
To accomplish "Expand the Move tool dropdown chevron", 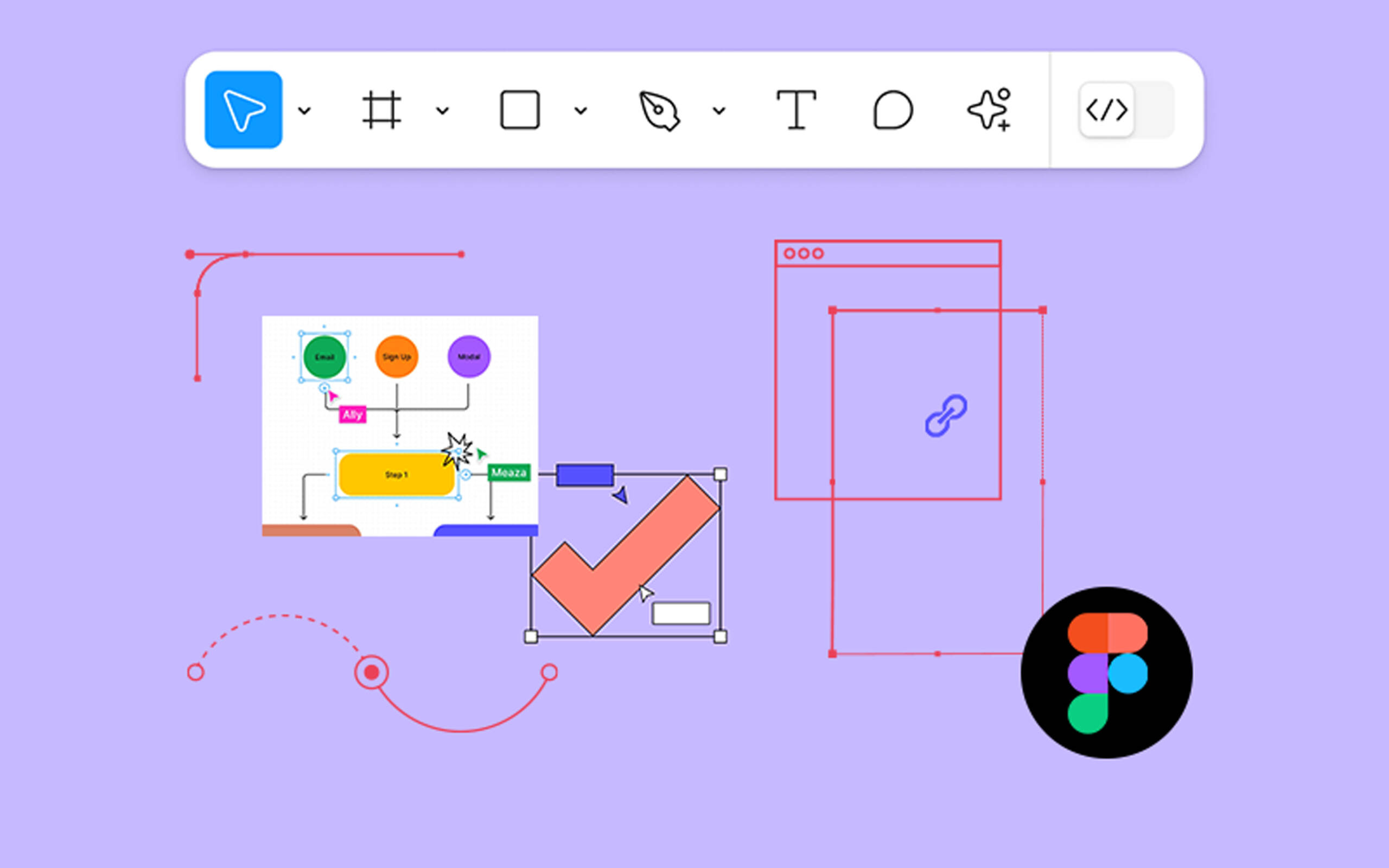I will [x=305, y=110].
